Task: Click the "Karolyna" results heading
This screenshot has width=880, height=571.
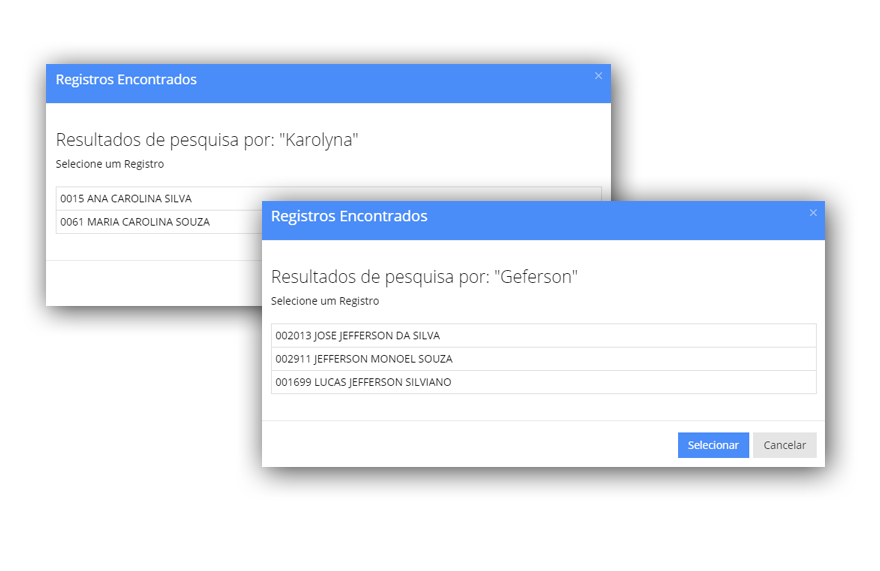Action: 207,140
